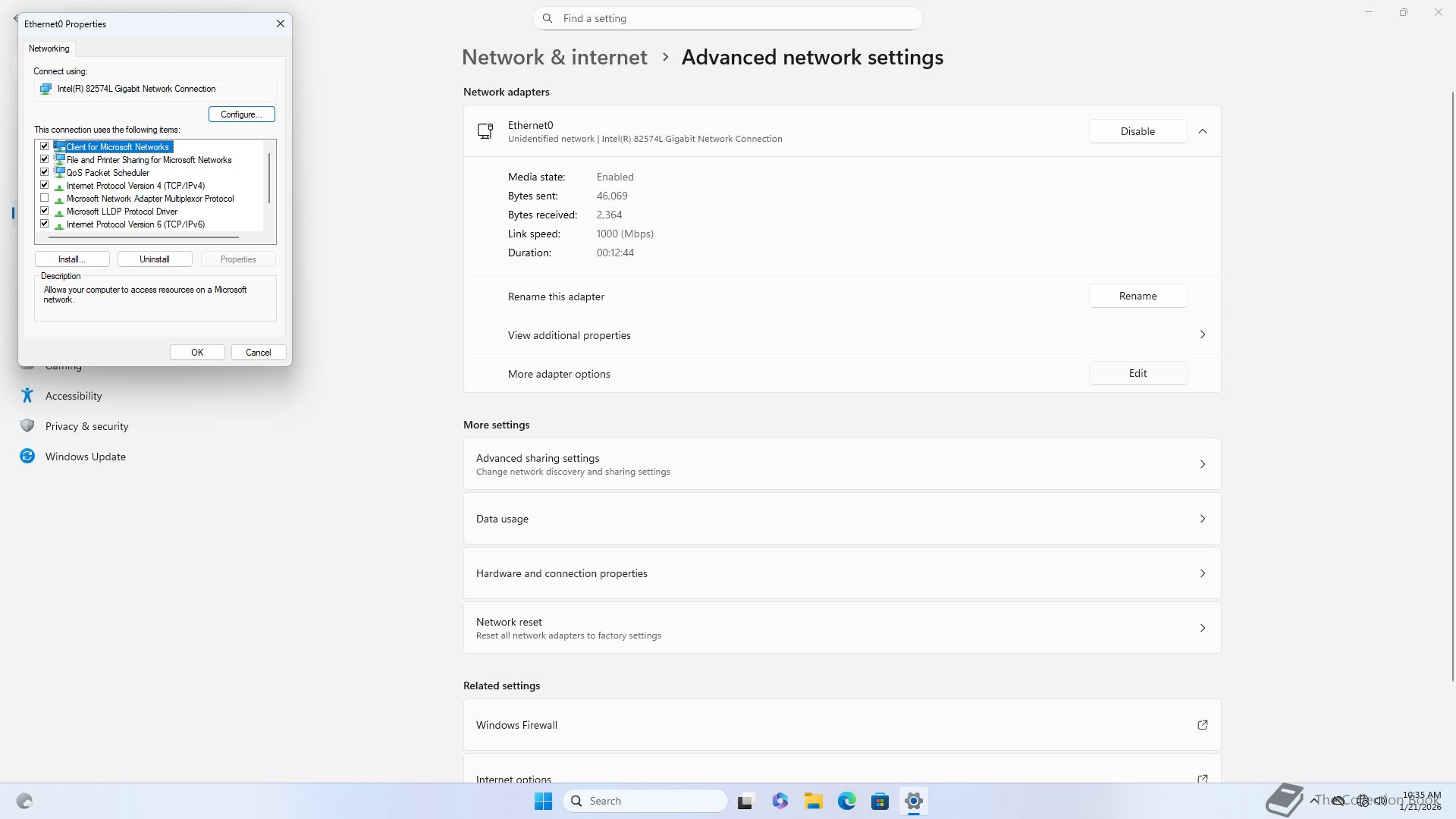Select the Networking tab
The image size is (1456, 819).
pyautogui.click(x=49, y=49)
